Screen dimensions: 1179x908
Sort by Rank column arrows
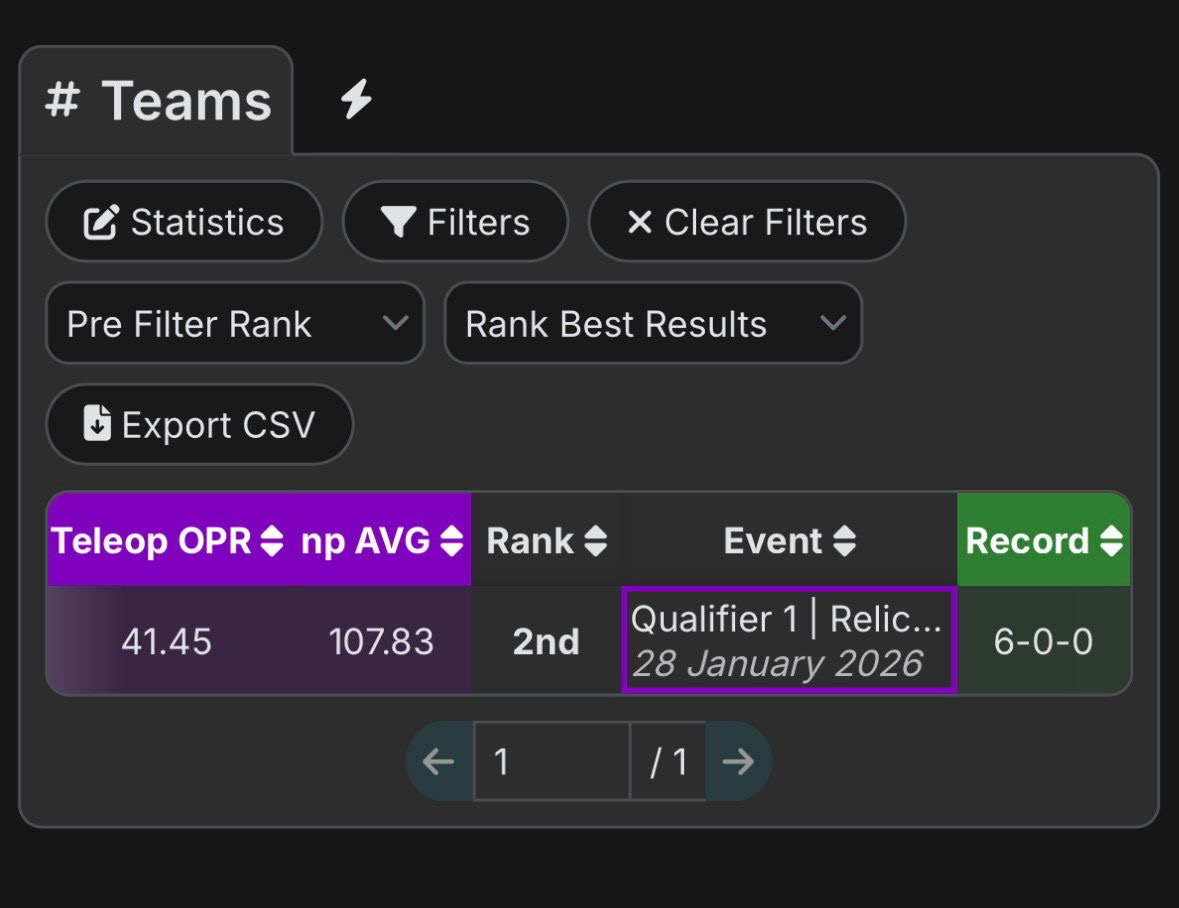pyautogui.click(x=595, y=541)
